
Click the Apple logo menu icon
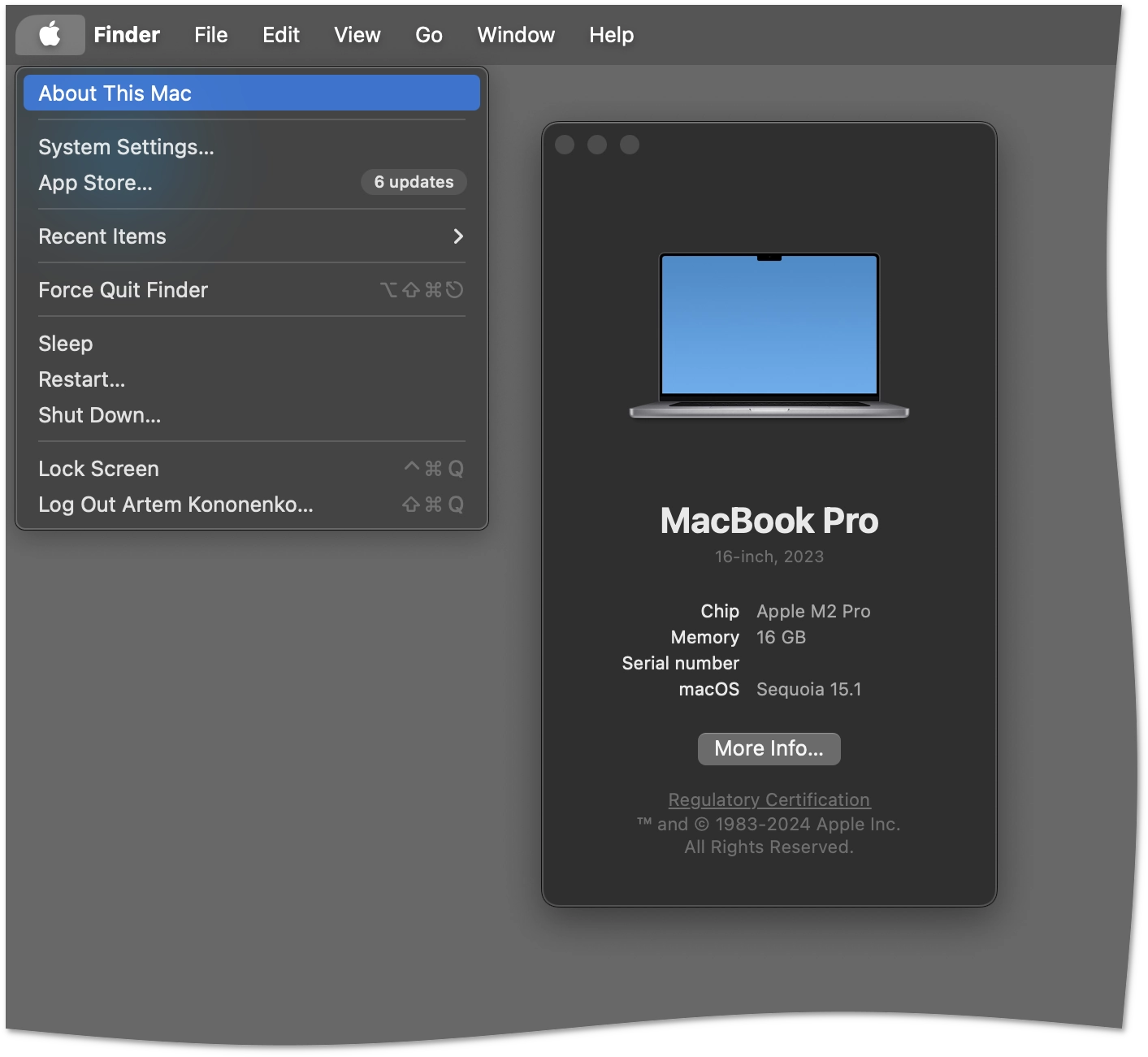[x=50, y=35]
